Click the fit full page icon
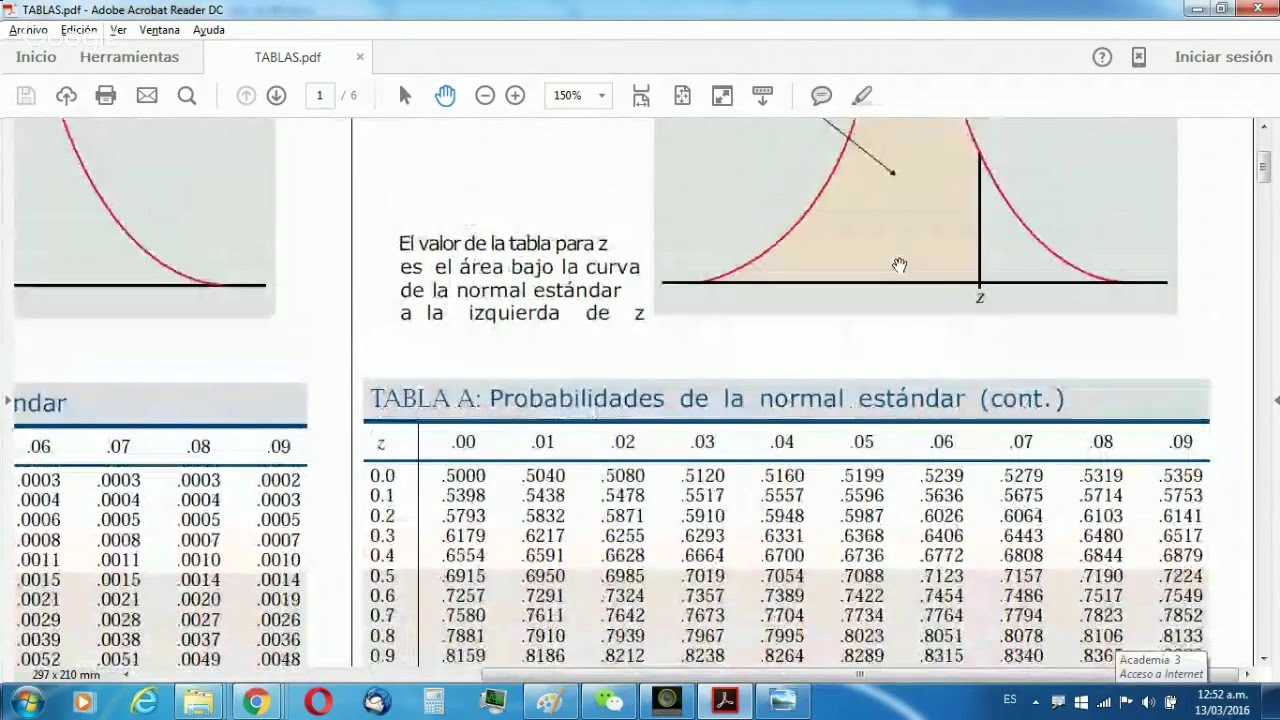Image resolution: width=1280 pixels, height=720 pixels. pyautogui.click(x=682, y=96)
